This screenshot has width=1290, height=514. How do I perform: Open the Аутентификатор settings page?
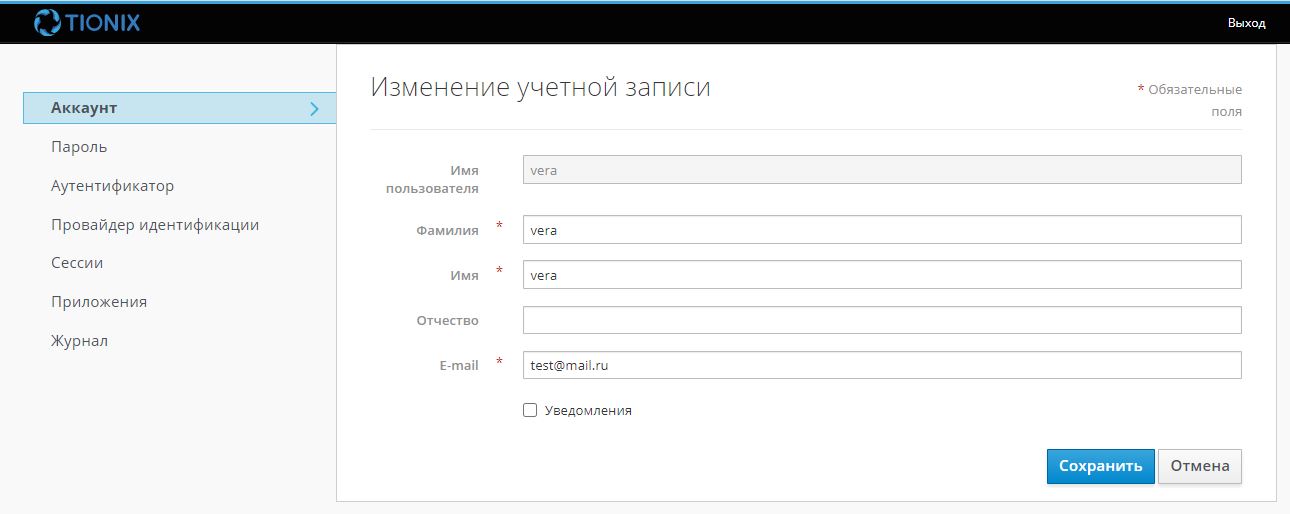112,186
